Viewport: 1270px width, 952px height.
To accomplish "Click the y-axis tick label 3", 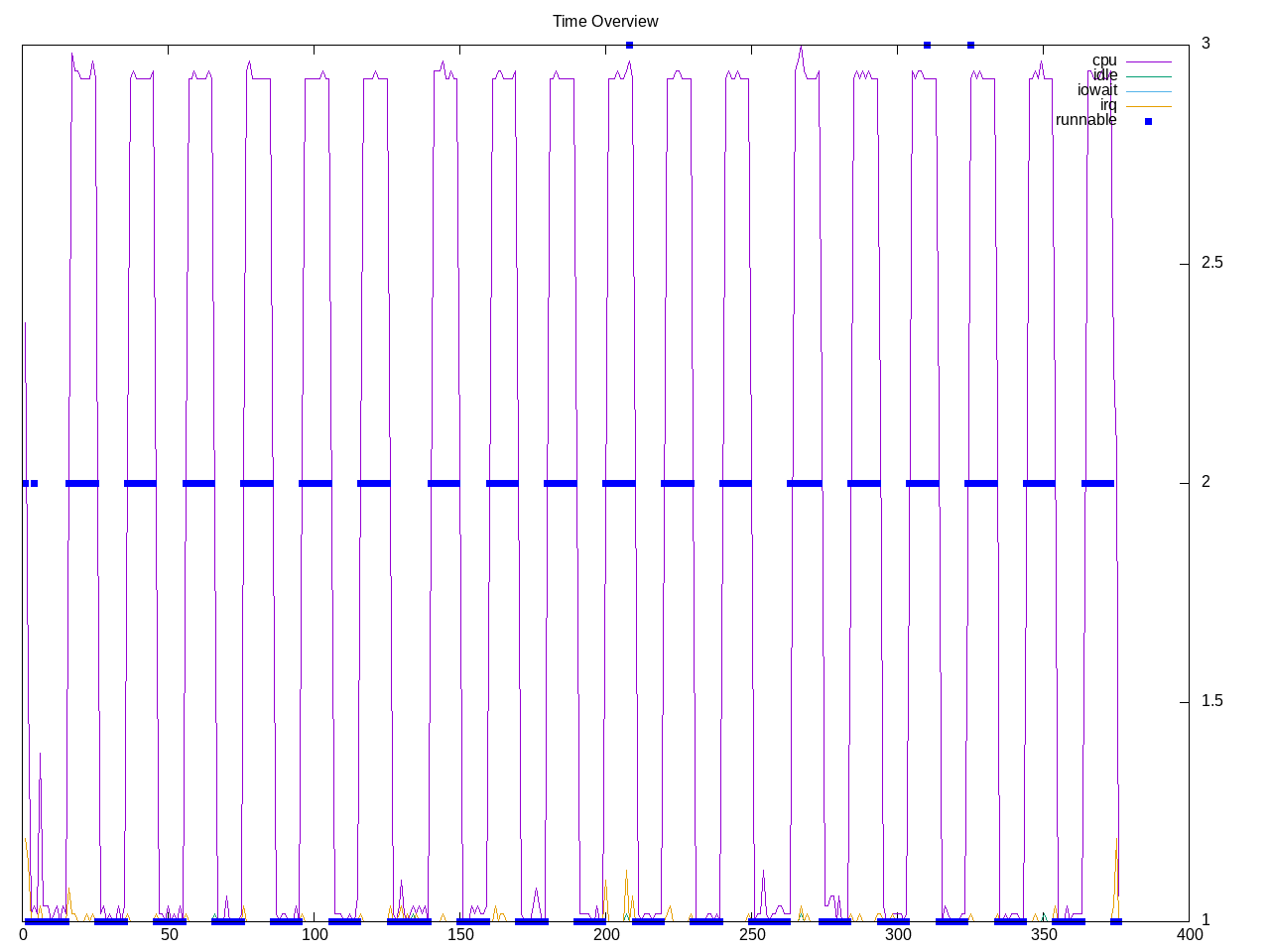I will pyautogui.click(x=1206, y=43).
